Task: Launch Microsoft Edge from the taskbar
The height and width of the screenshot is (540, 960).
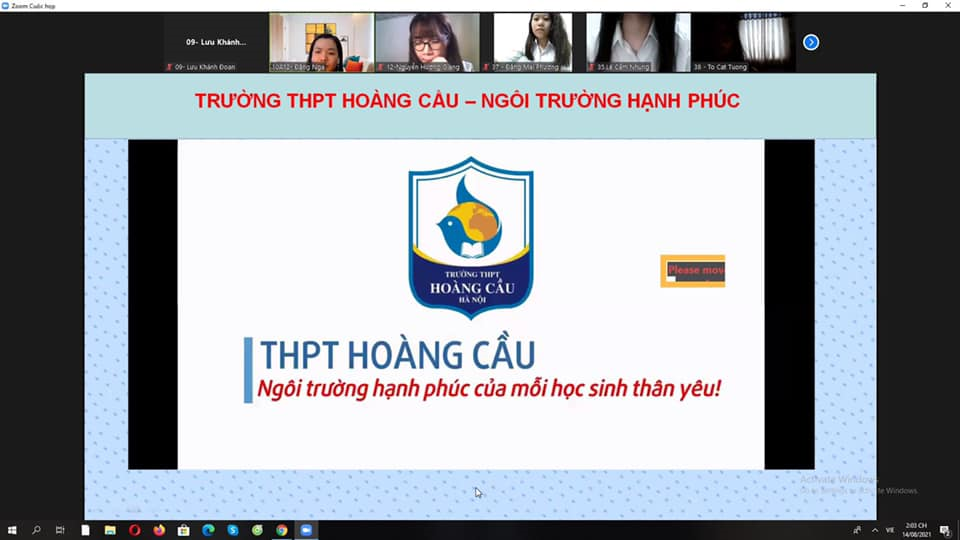Action: click(208, 529)
